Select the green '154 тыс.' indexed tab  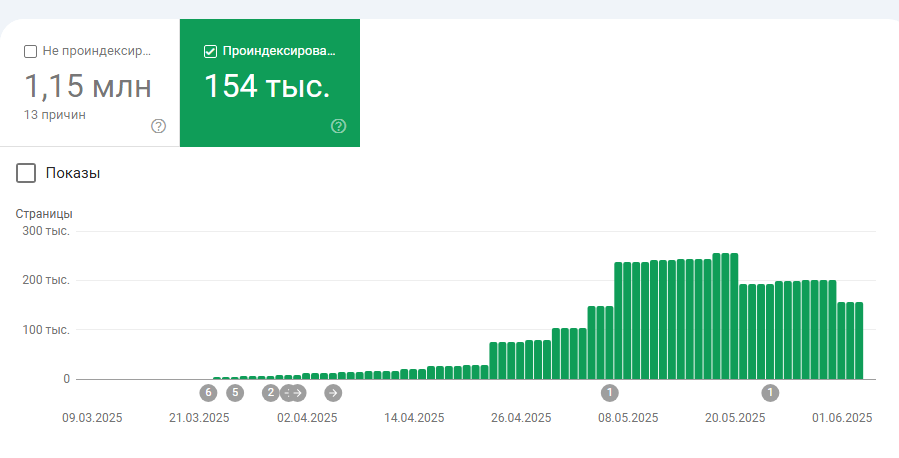270,83
